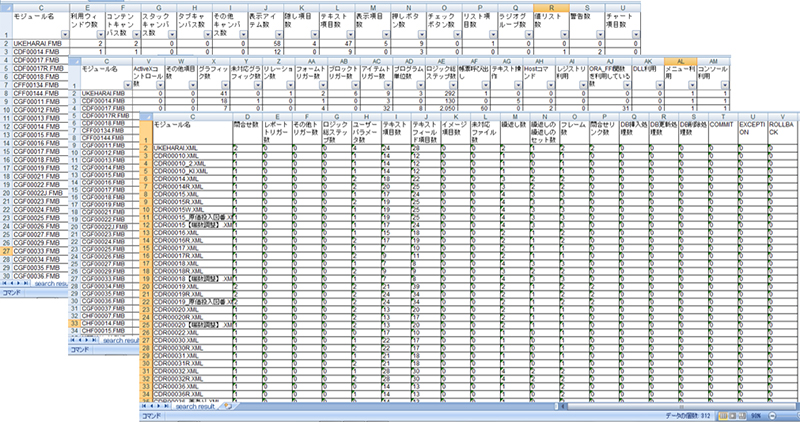
Task: Click cell CDR00014.XML in front window
Action: tap(192, 179)
